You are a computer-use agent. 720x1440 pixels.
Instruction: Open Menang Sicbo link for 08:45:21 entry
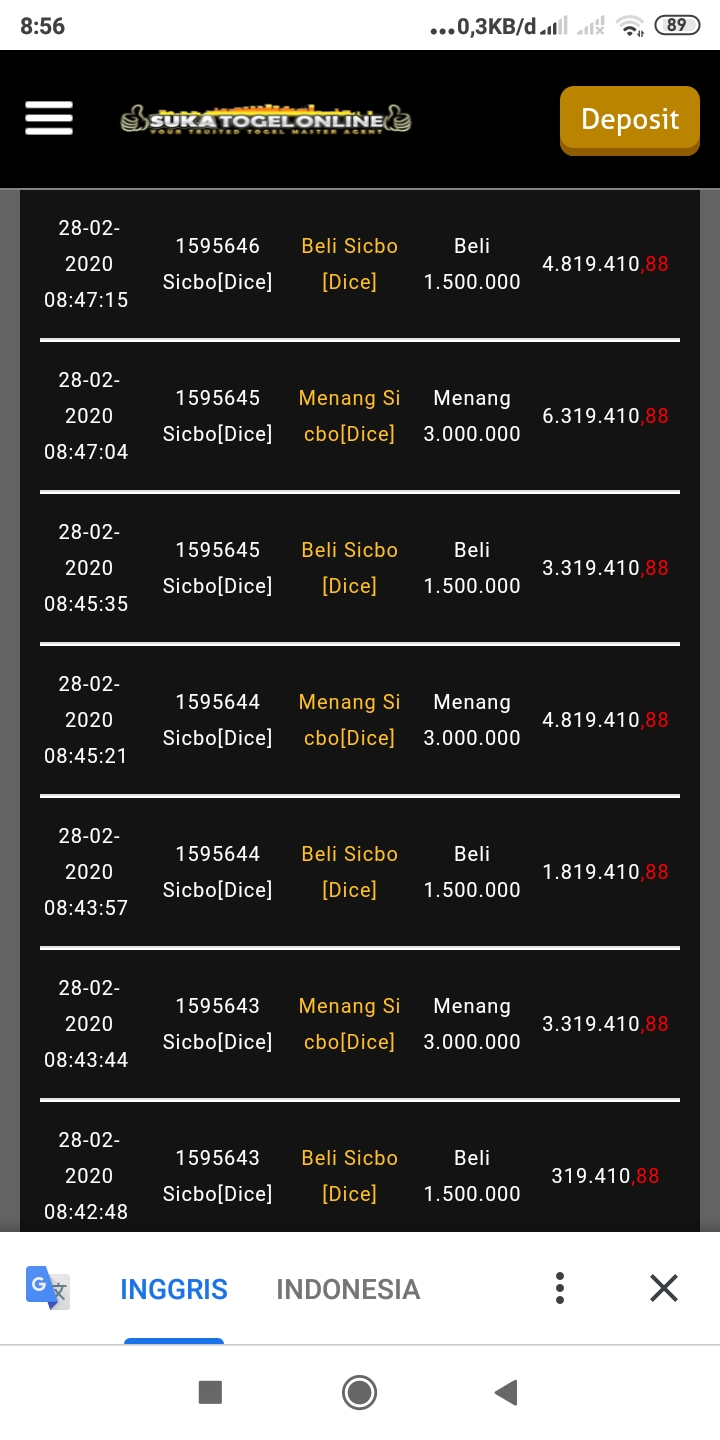[x=350, y=720]
